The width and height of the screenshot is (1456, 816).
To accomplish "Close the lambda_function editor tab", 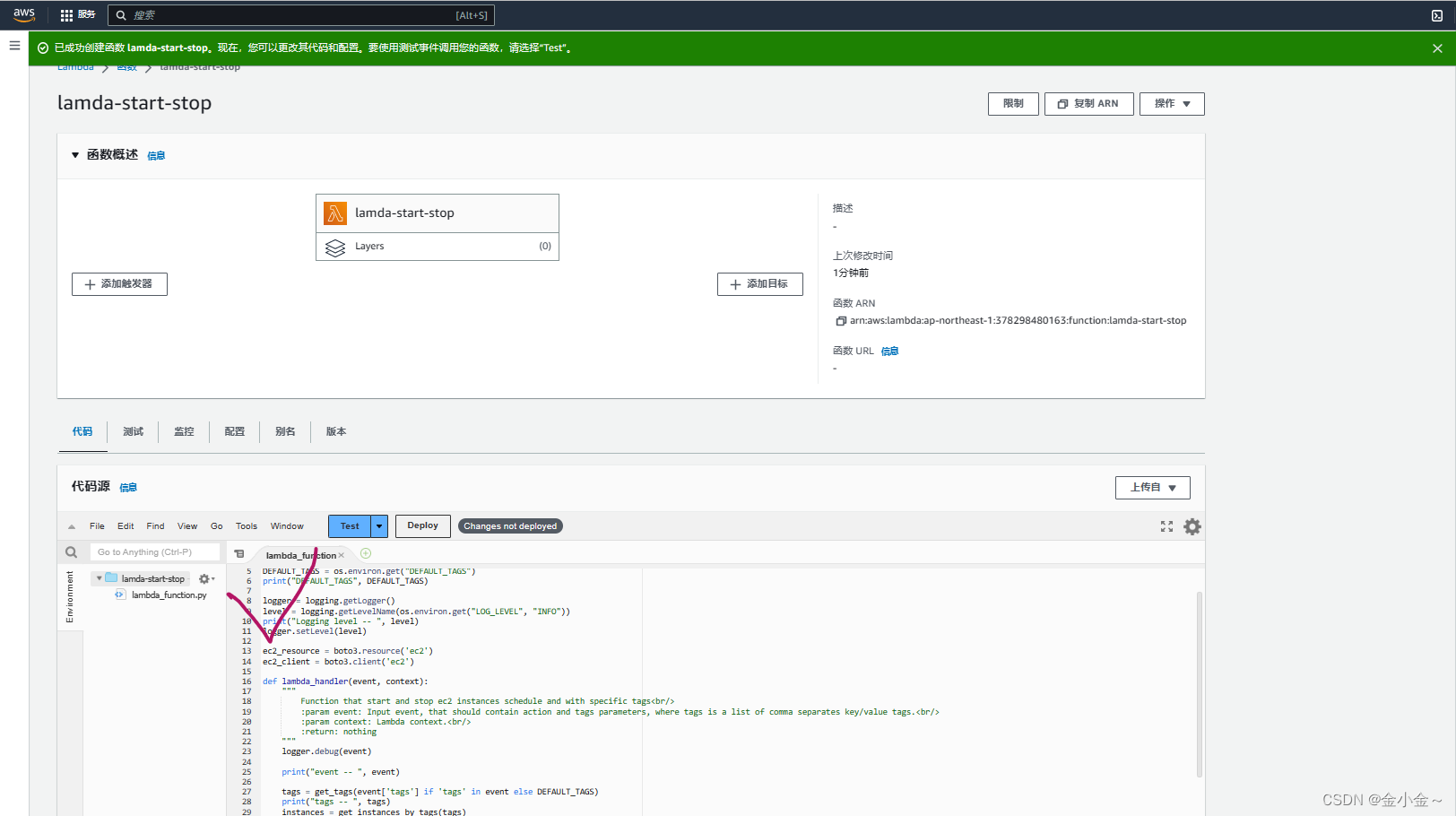I will pyautogui.click(x=342, y=556).
